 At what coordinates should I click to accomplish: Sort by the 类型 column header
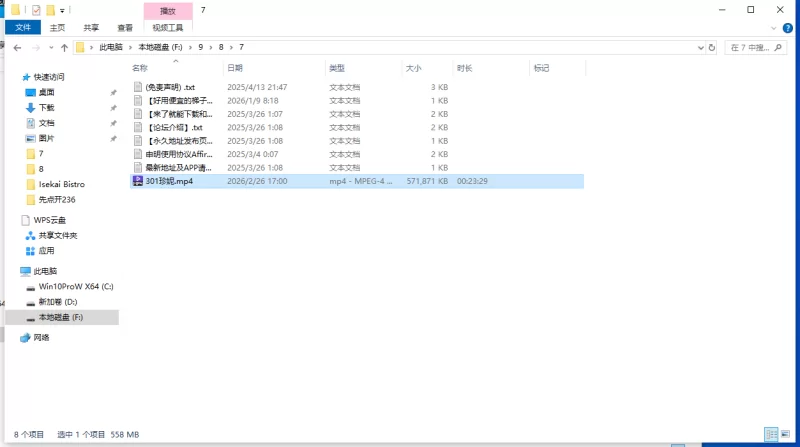pyautogui.click(x=337, y=68)
